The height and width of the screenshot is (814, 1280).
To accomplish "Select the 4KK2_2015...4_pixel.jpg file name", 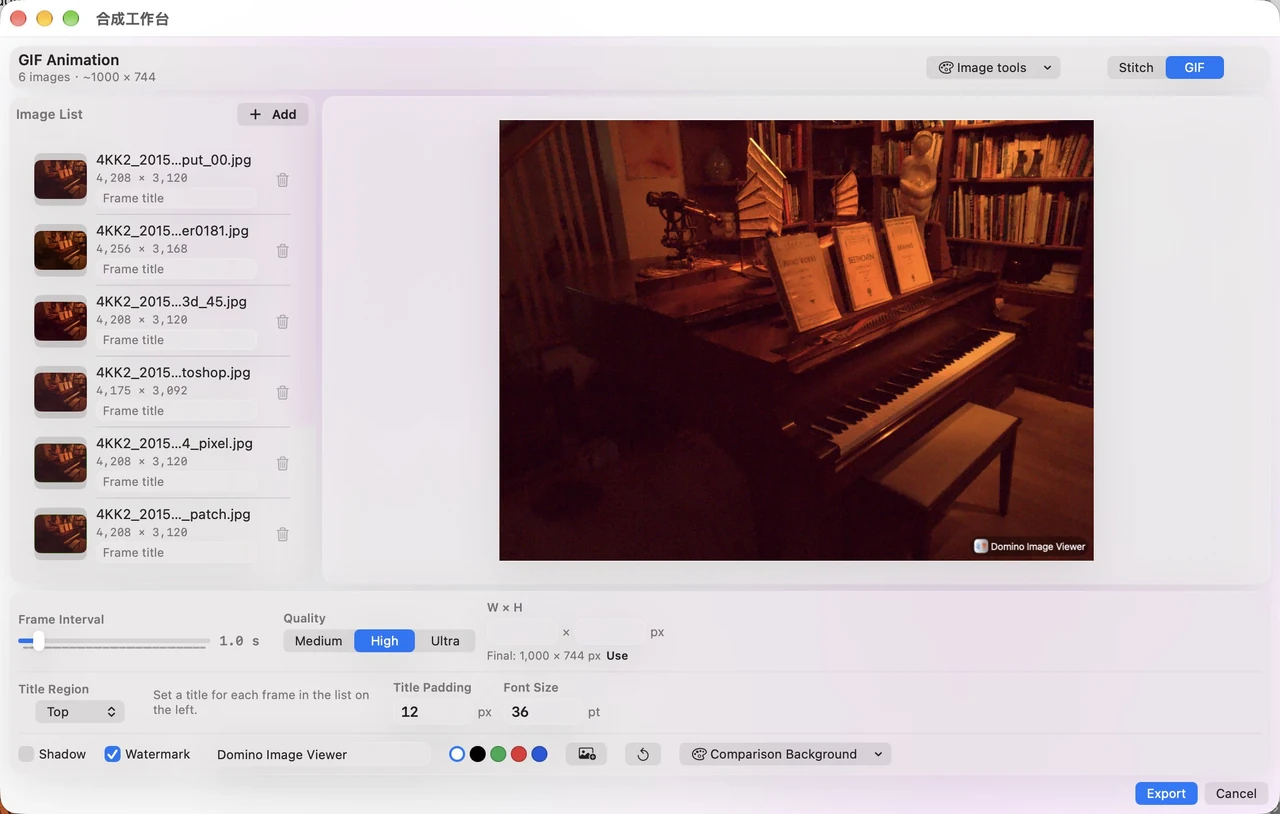I will point(174,443).
